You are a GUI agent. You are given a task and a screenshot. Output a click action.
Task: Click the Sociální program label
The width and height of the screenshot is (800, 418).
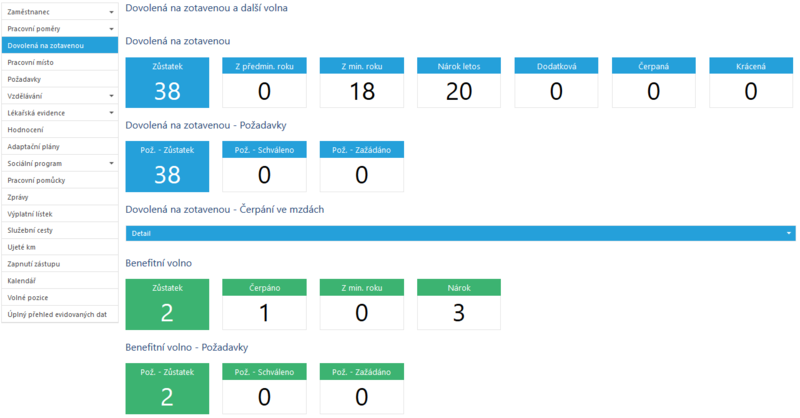pyautogui.click(x=35, y=163)
